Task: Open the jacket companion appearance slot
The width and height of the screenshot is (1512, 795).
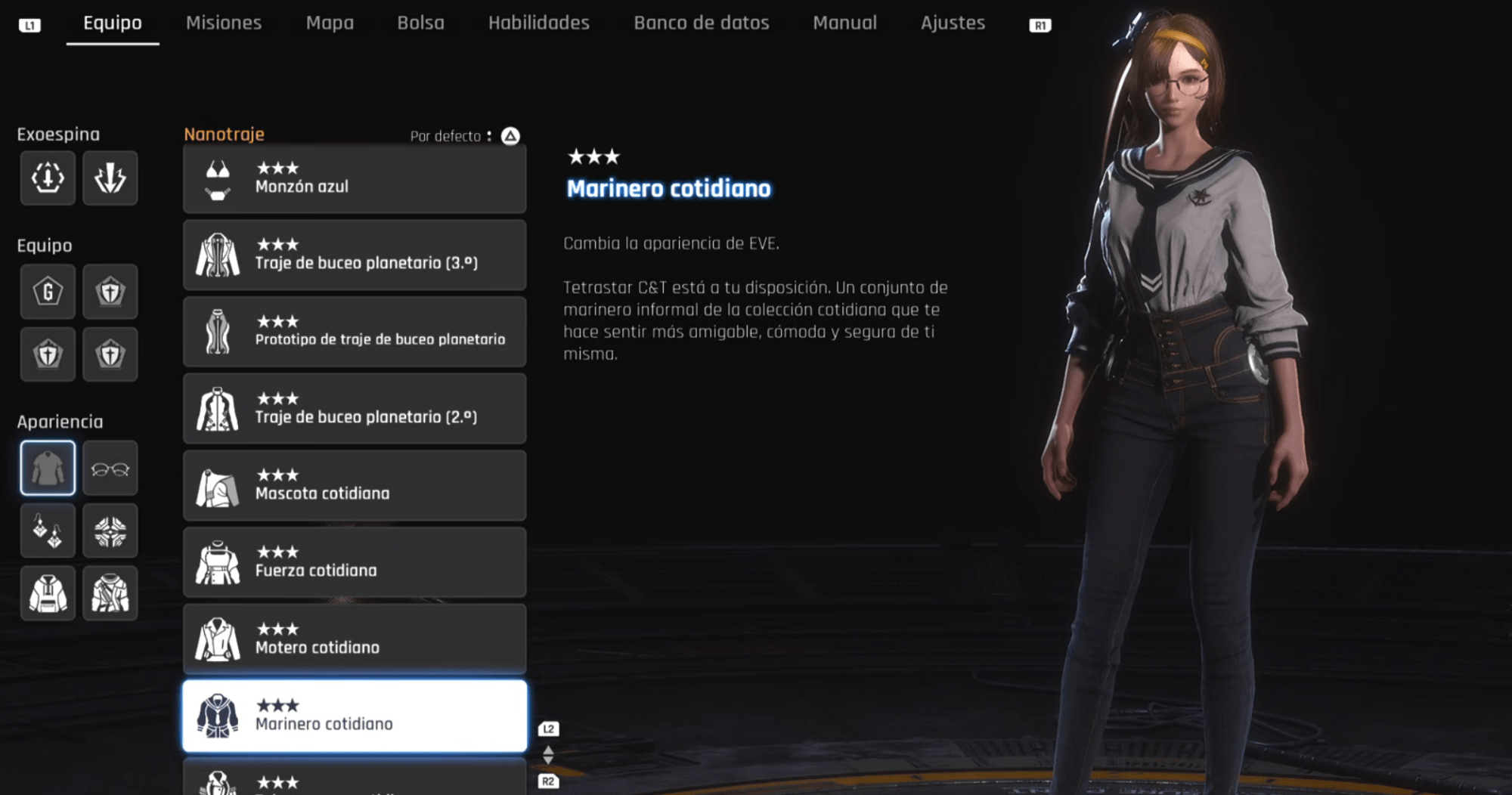Action: pyautogui.click(x=110, y=593)
